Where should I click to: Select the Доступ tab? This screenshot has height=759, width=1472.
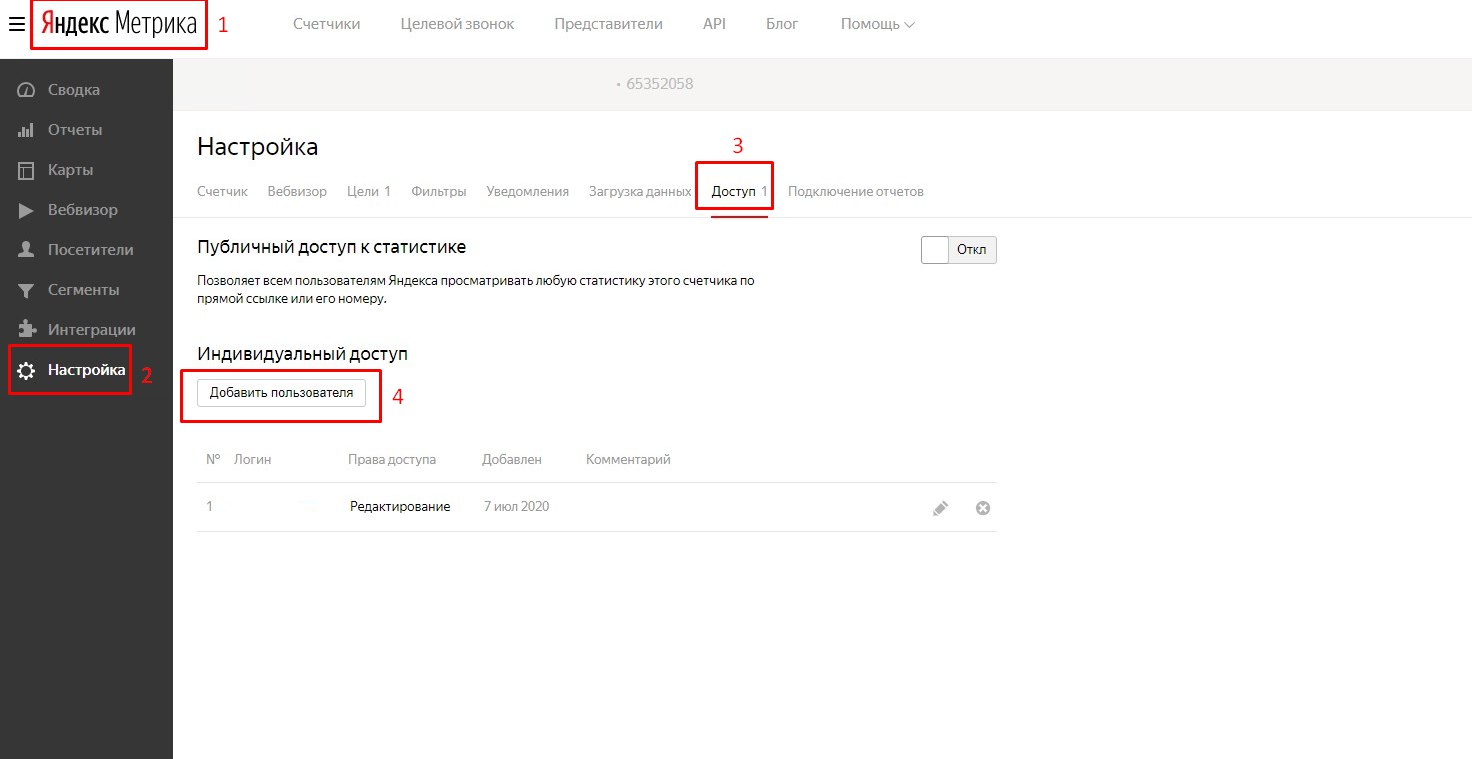pyautogui.click(x=739, y=191)
